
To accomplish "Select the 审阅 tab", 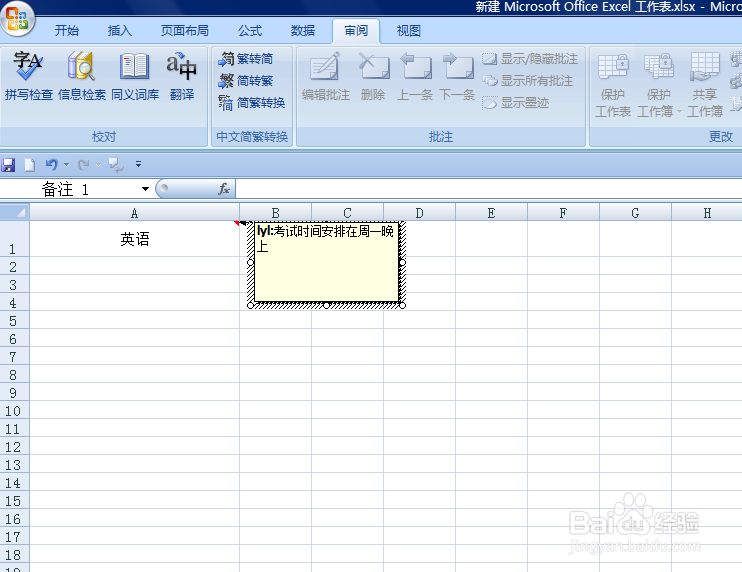I will click(x=356, y=31).
